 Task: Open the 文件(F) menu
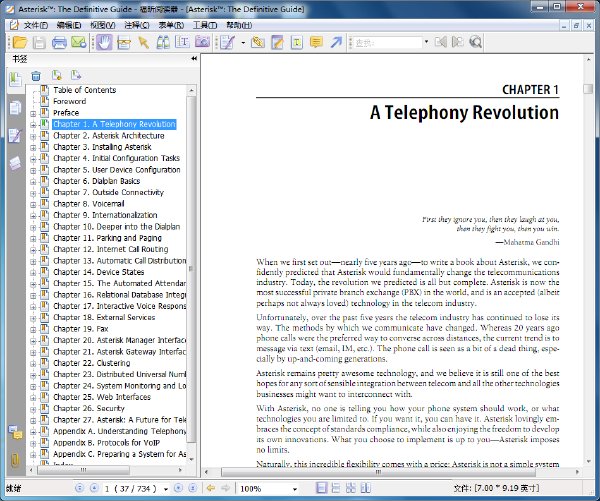36,25
